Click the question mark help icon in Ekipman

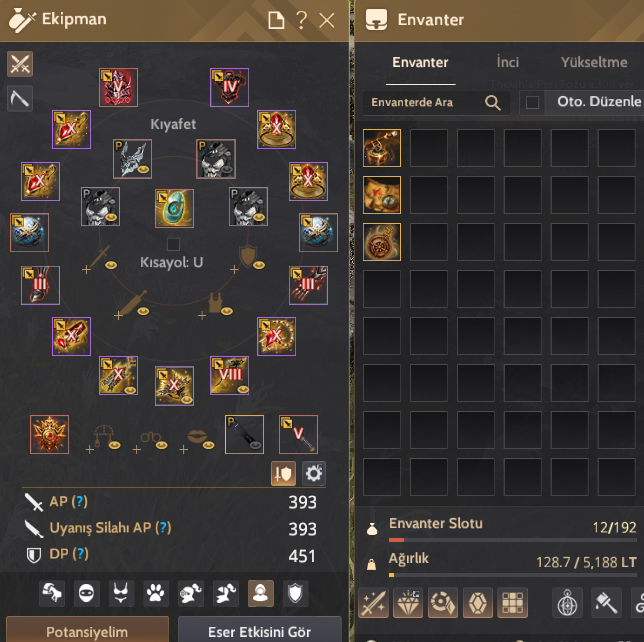tap(301, 20)
